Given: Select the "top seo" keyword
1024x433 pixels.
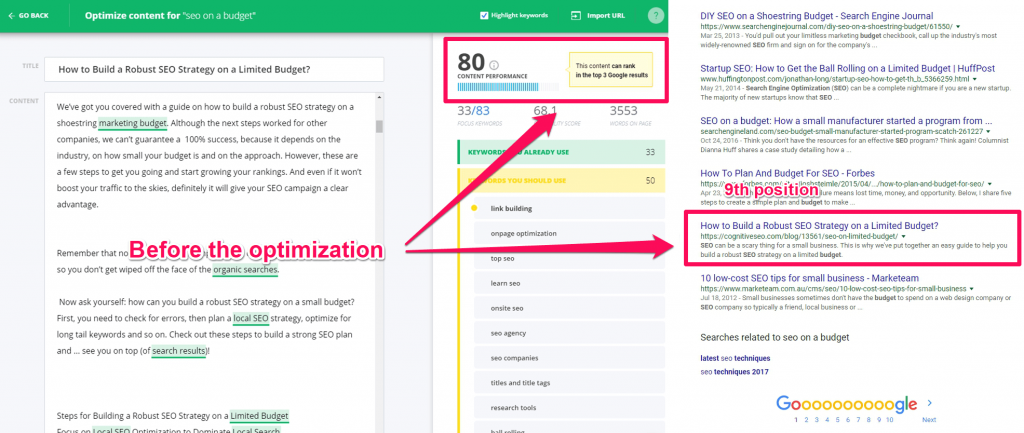Looking at the screenshot, I should 569,258.
